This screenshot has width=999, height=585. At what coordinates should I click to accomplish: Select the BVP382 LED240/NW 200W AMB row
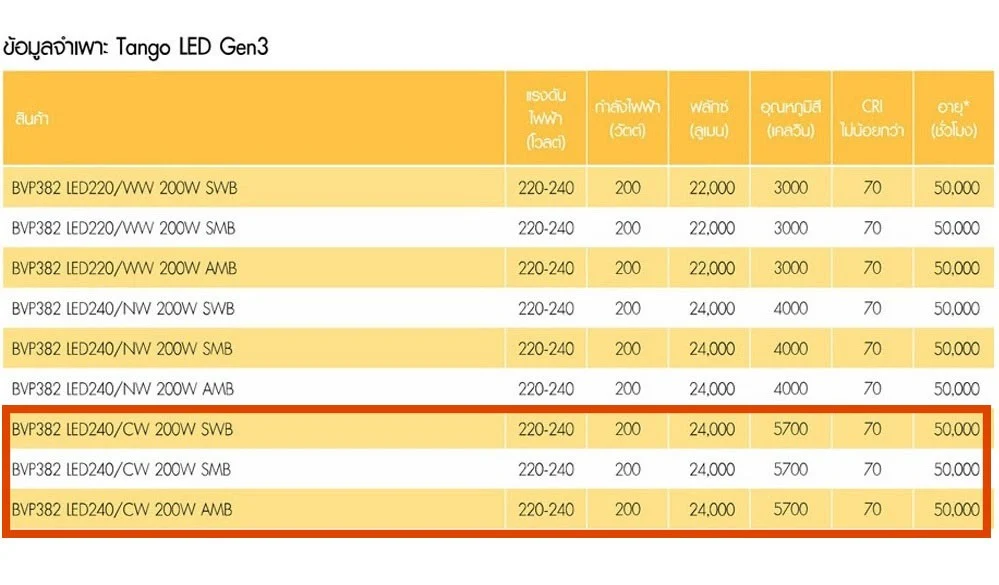coord(498,389)
